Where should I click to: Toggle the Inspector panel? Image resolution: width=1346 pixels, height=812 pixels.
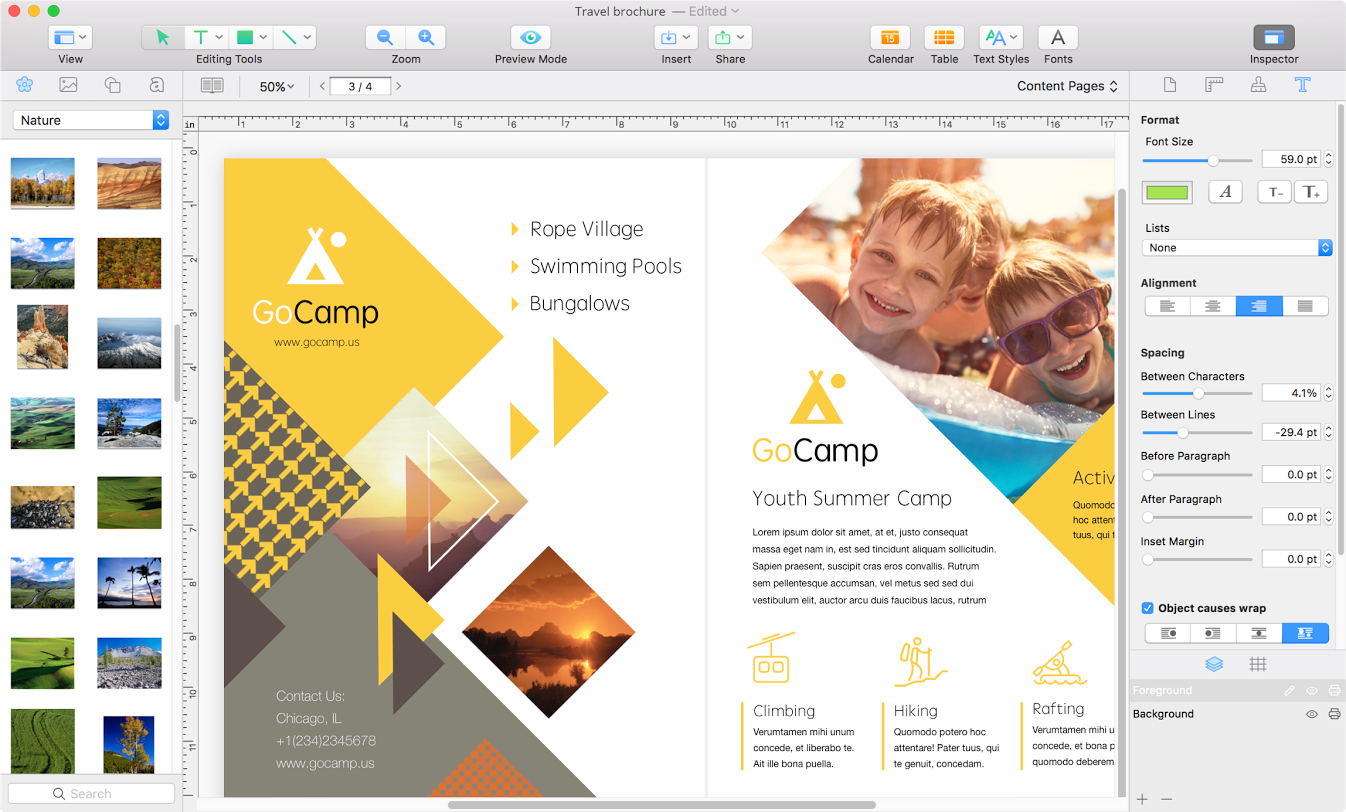click(x=1273, y=38)
